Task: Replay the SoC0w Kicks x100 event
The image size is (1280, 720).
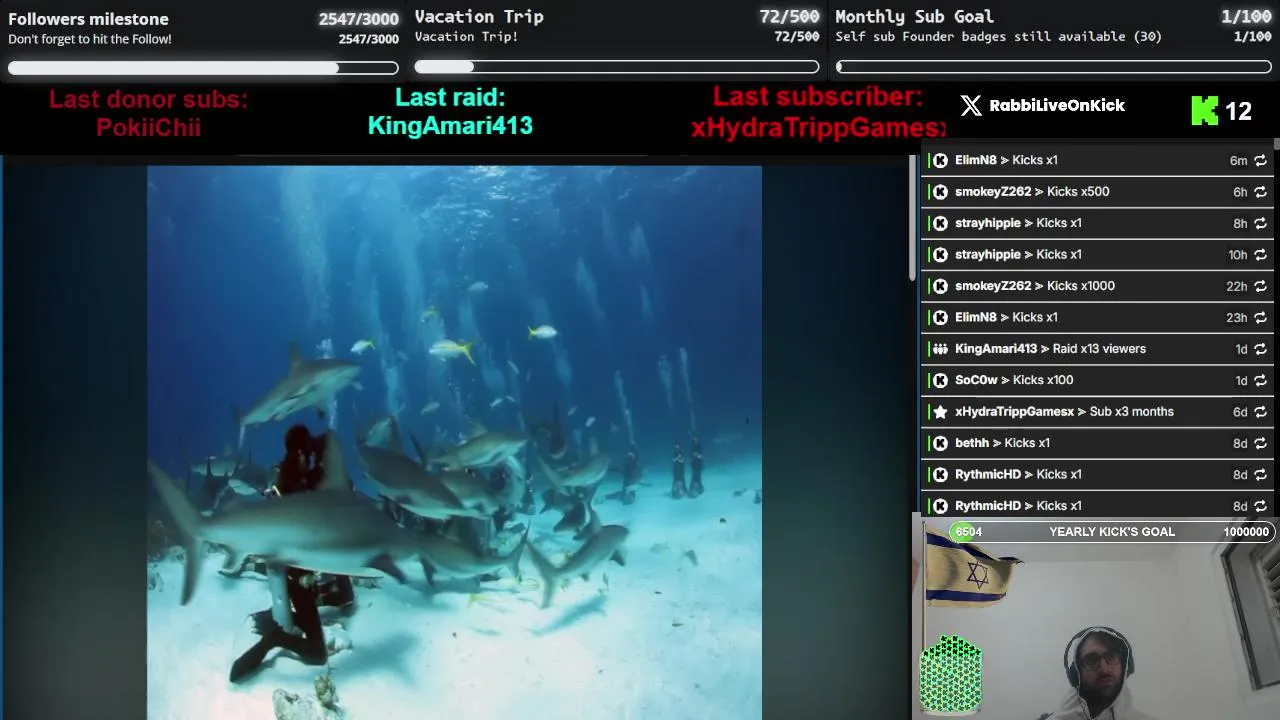Action: click(x=1260, y=381)
